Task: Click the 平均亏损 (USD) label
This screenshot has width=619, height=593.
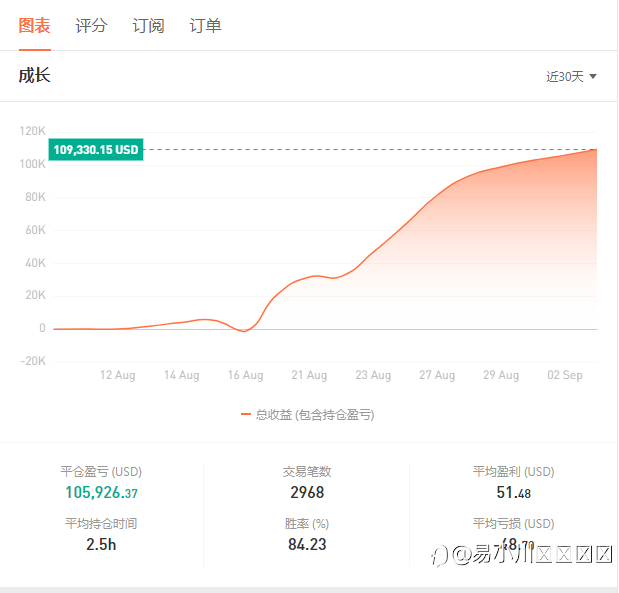Action: coord(514,524)
